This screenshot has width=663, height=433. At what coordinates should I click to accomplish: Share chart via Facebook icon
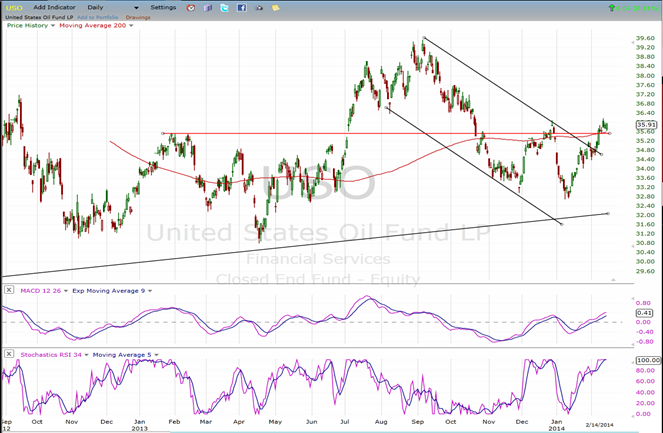[x=242, y=7]
